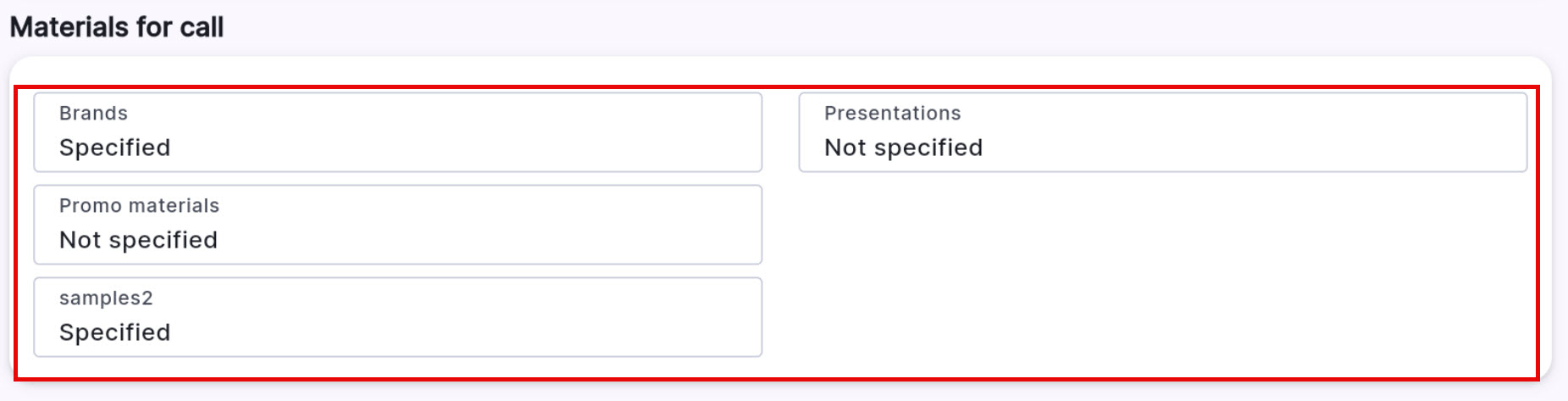
Task: Open the Presentations field
Action: [x=1162, y=132]
